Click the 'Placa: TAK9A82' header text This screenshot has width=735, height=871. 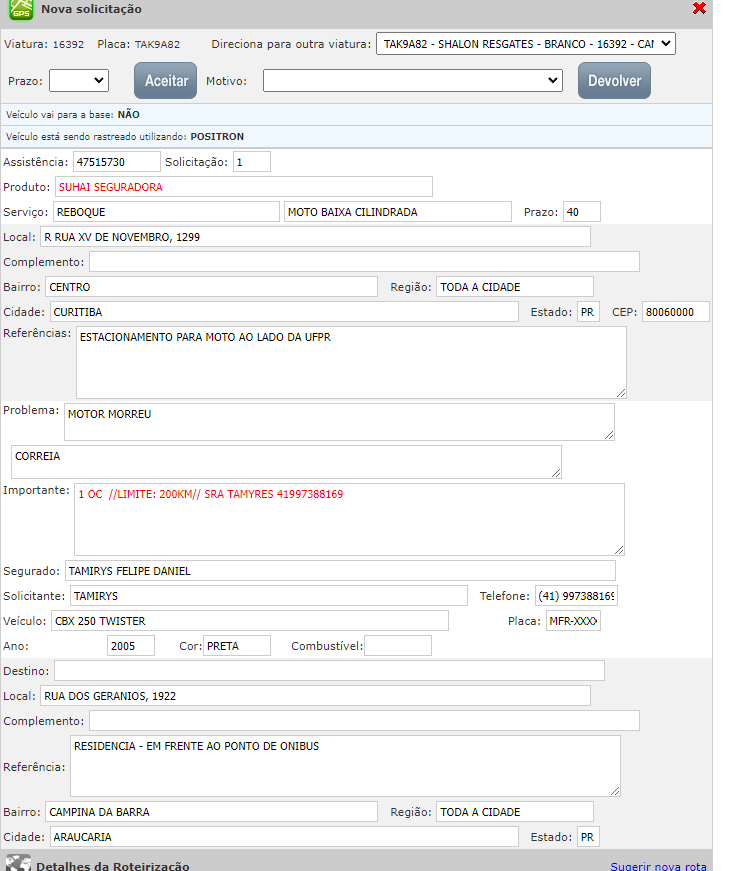tap(138, 44)
